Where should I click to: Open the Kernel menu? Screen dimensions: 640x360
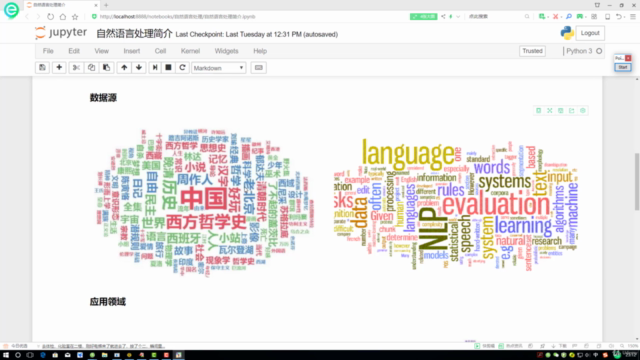(190, 51)
